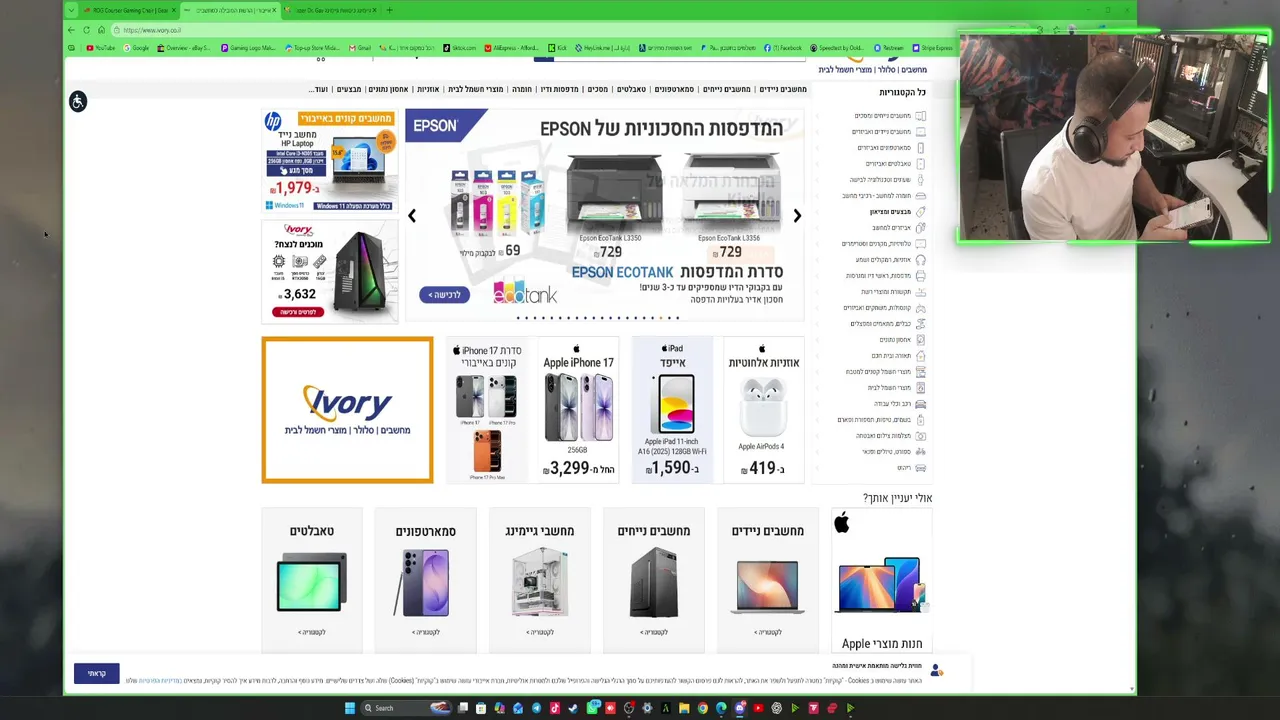The width and height of the screenshot is (1280, 720).
Task: Open the 'לקטגוריה' link under מחשבי גיימינג
Action: pos(540,632)
